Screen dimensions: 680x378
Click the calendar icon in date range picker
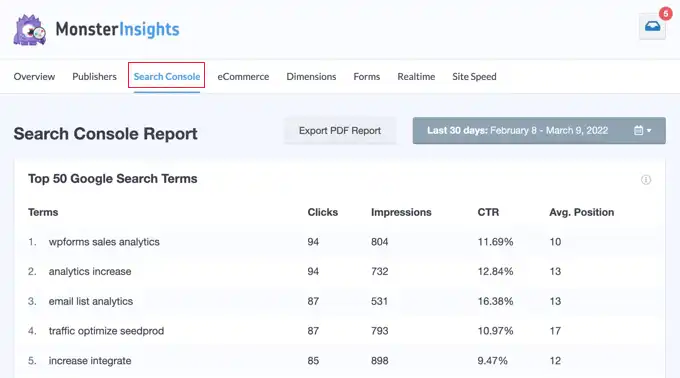tap(638, 130)
